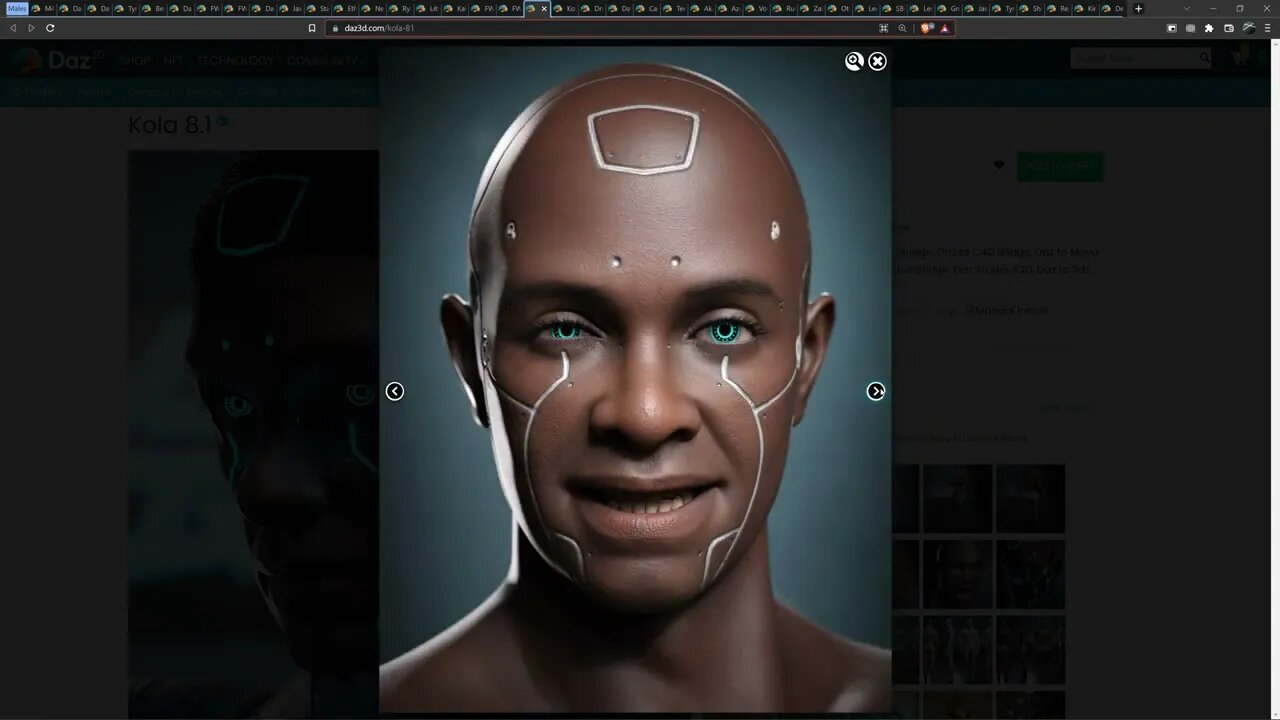The image size is (1280, 720).
Task: Open the browser hamburger menu
Action: pyautogui.click(x=1267, y=28)
